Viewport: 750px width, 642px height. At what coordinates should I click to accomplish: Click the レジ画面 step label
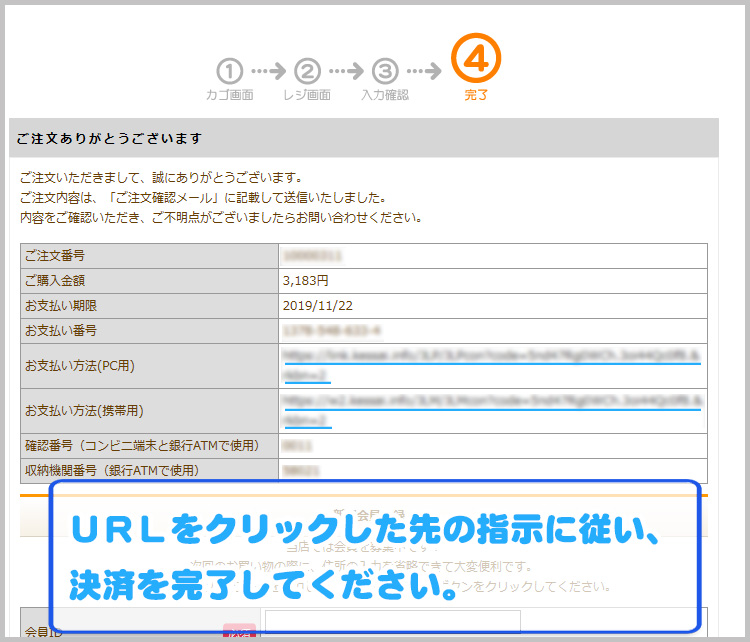coord(307,96)
